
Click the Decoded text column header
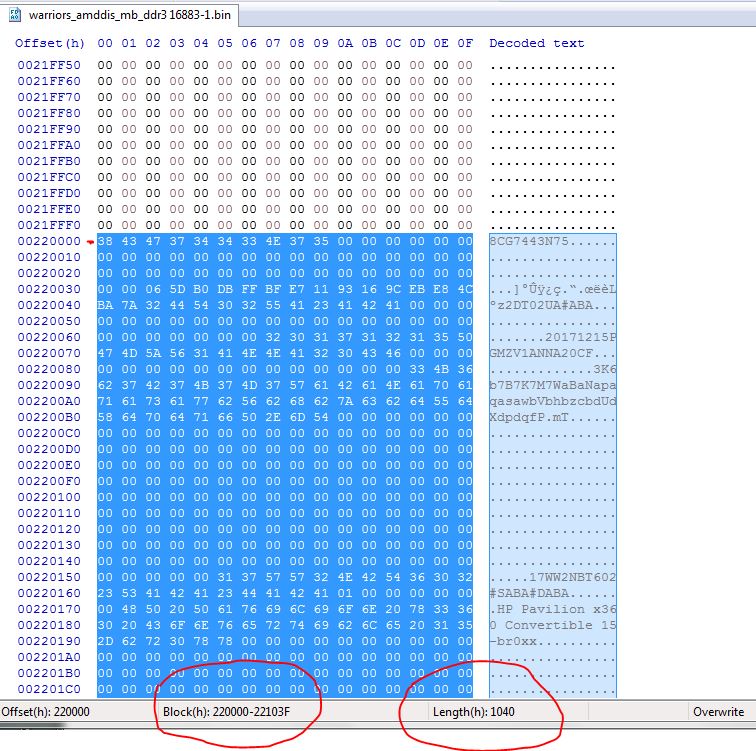tap(537, 43)
